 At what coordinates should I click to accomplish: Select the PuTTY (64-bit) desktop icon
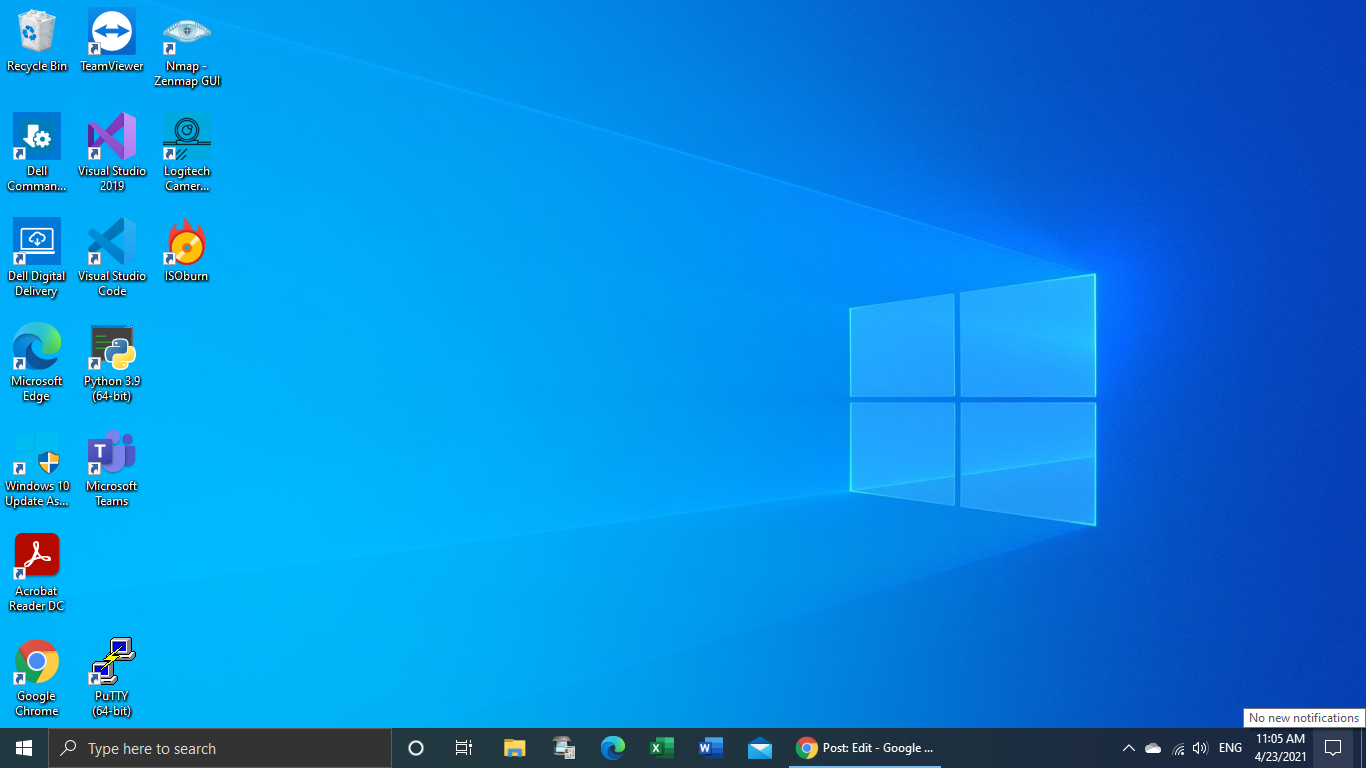click(112, 678)
